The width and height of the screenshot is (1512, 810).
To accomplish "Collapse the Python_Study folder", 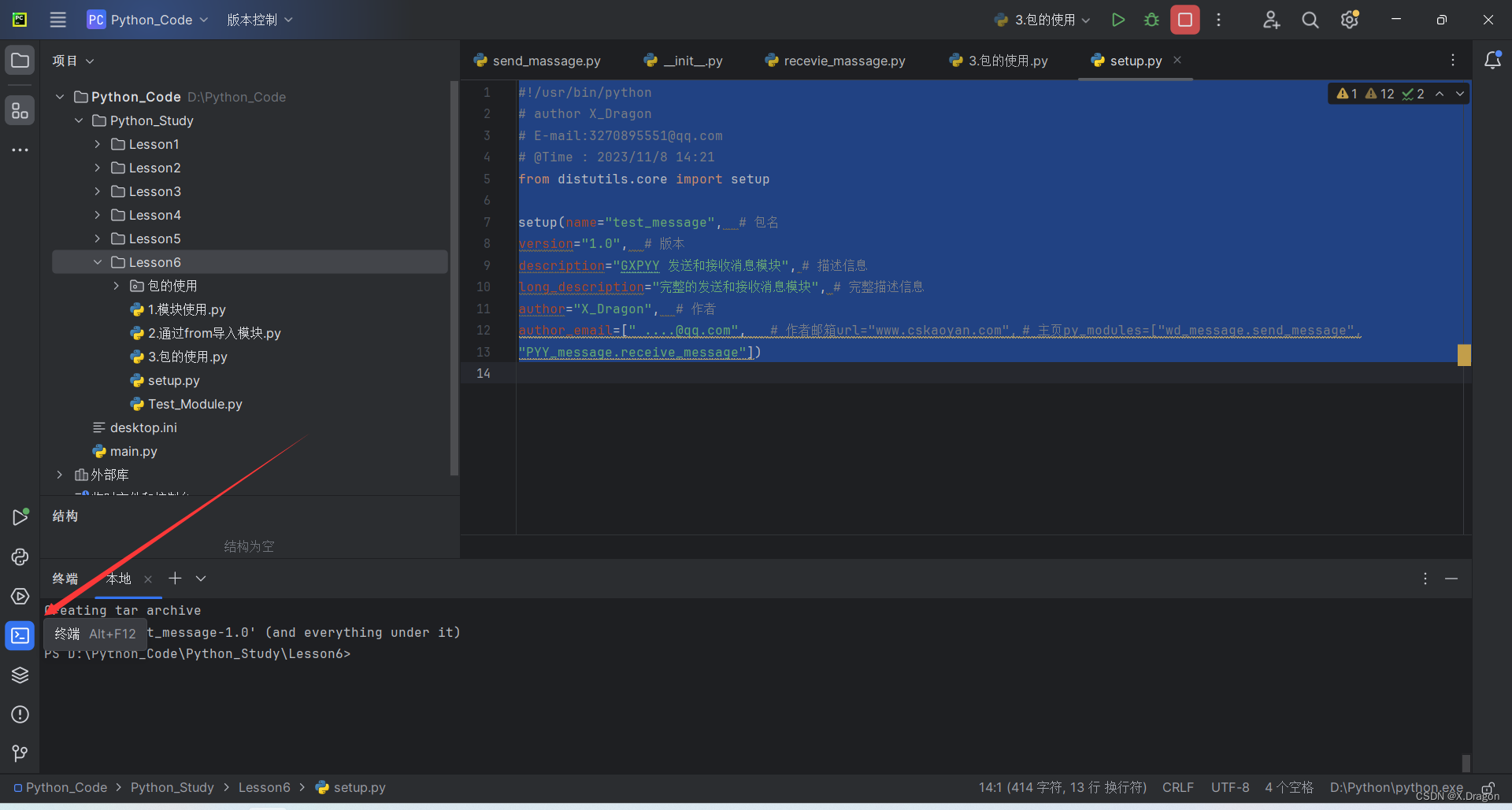I will [79, 120].
